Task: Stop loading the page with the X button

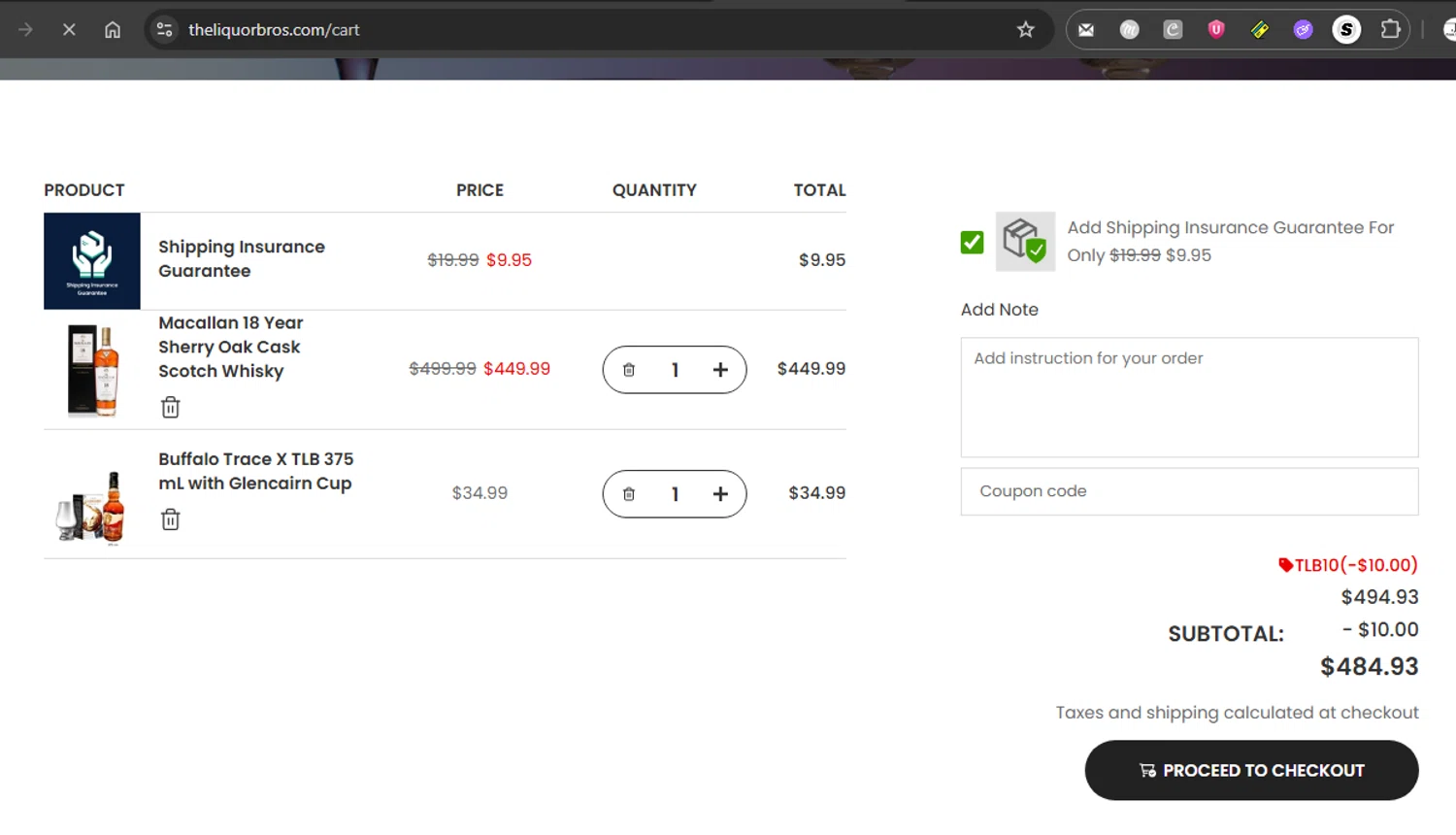Action: (69, 30)
